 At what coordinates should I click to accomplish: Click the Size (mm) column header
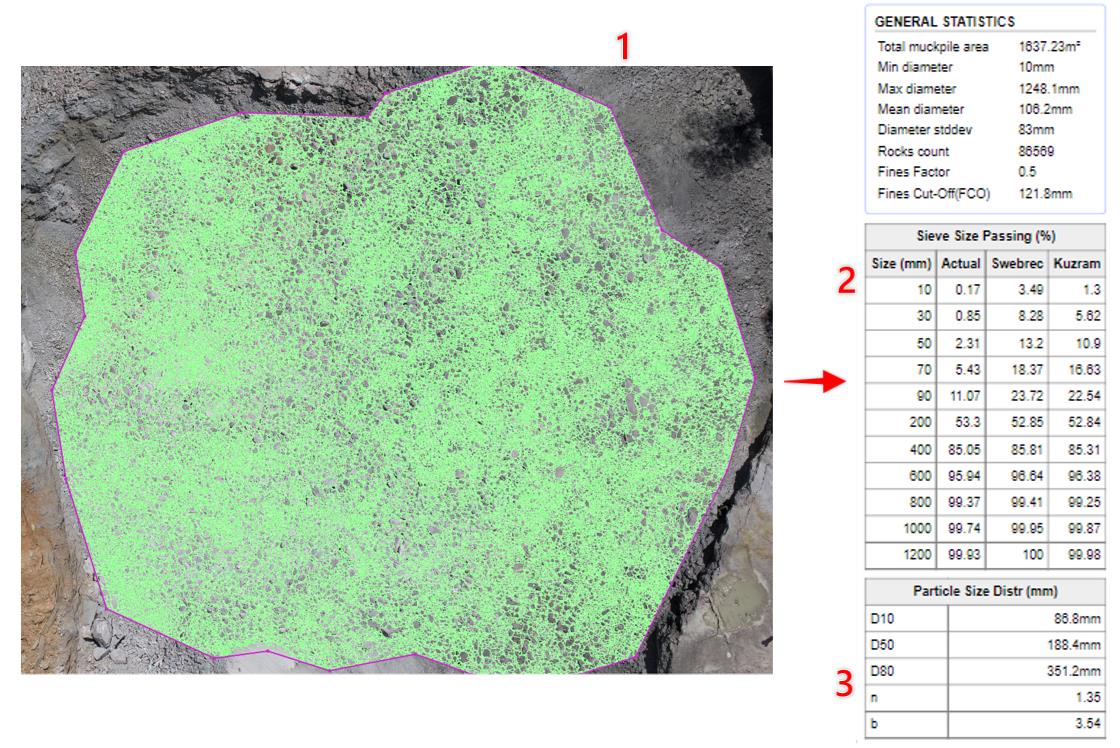point(901,263)
